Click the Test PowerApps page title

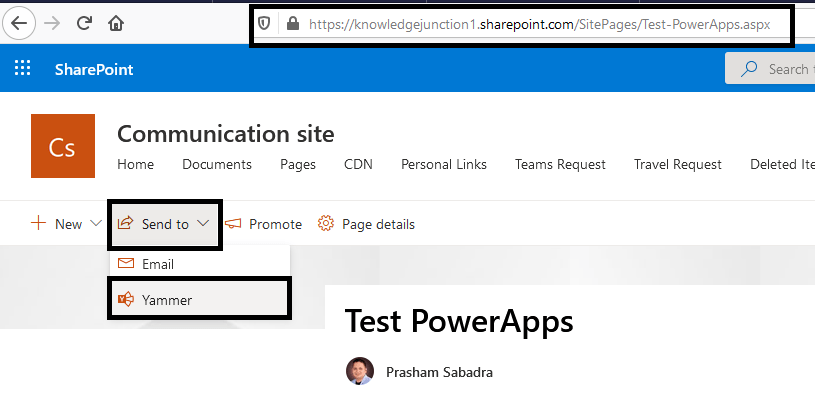(x=459, y=321)
